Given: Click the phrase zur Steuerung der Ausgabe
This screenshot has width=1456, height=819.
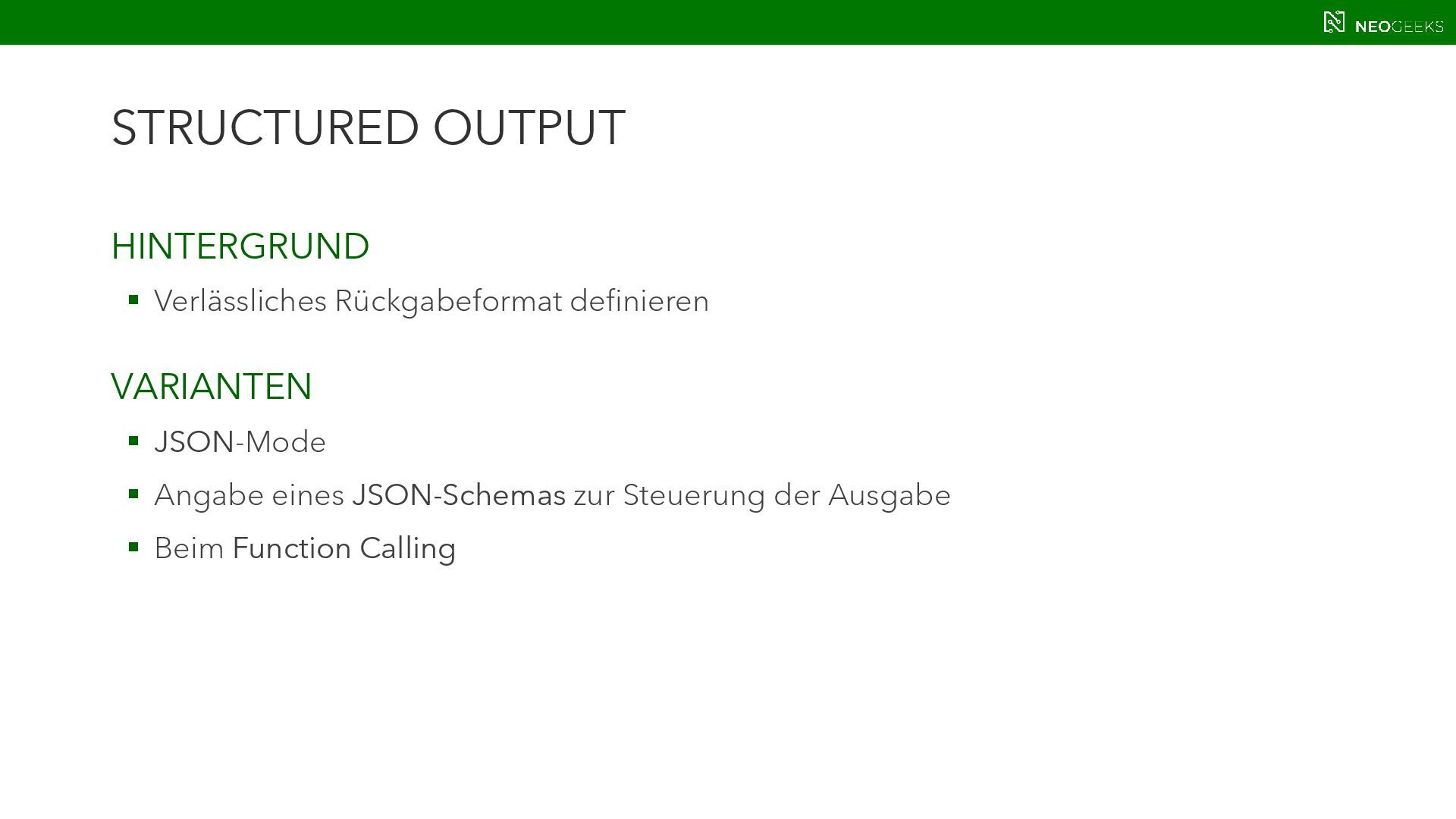Looking at the screenshot, I should pyautogui.click(x=761, y=495).
